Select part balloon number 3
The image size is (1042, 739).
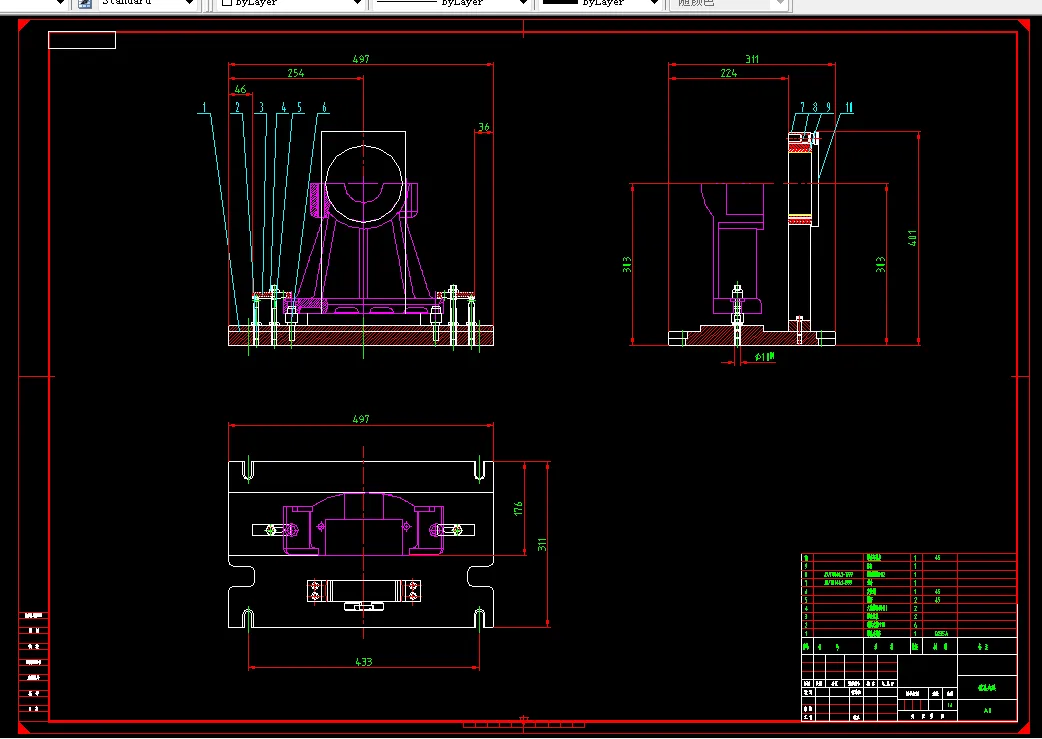pyautogui.click(x=261, y=107)
